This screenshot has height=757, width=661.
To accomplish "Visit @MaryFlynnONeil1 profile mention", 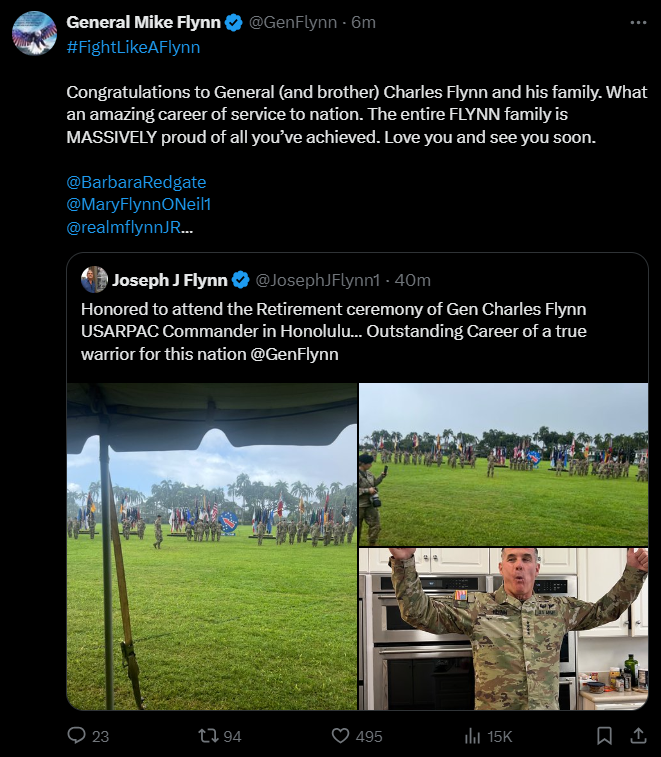I will [139, 204].
